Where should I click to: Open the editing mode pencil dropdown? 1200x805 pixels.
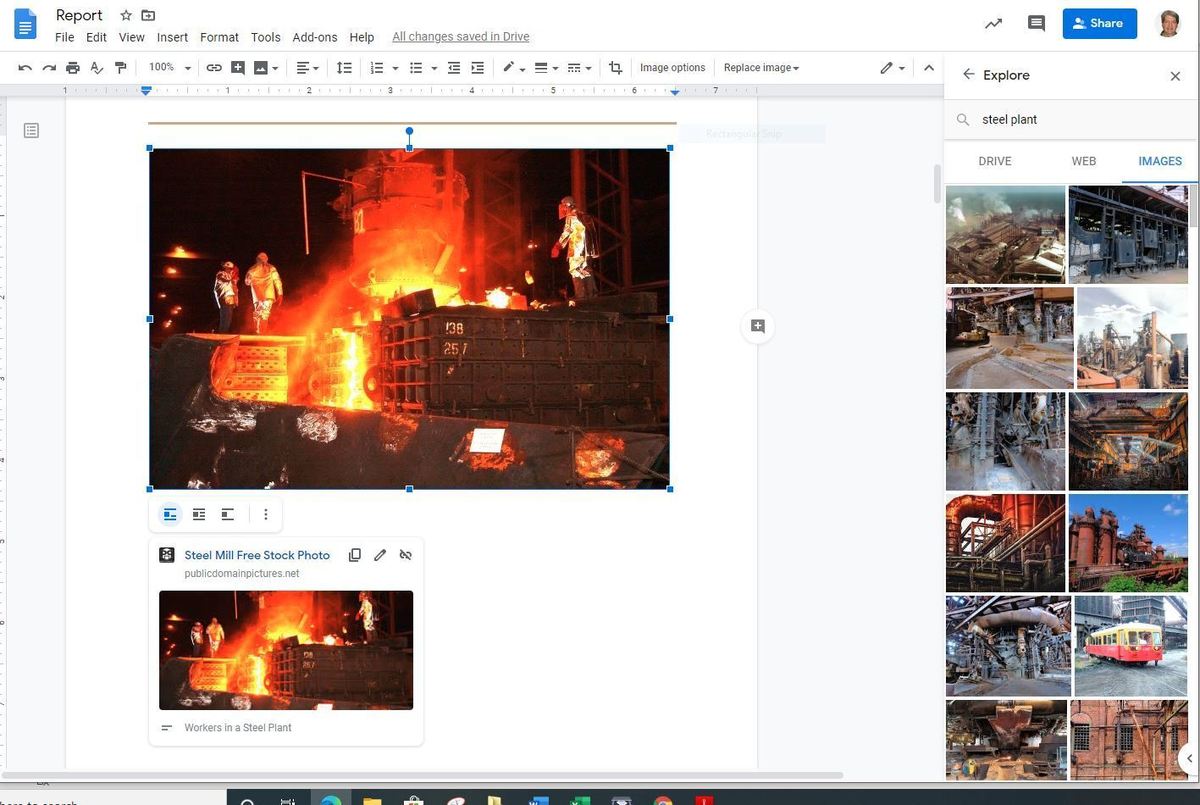[892, 68]
